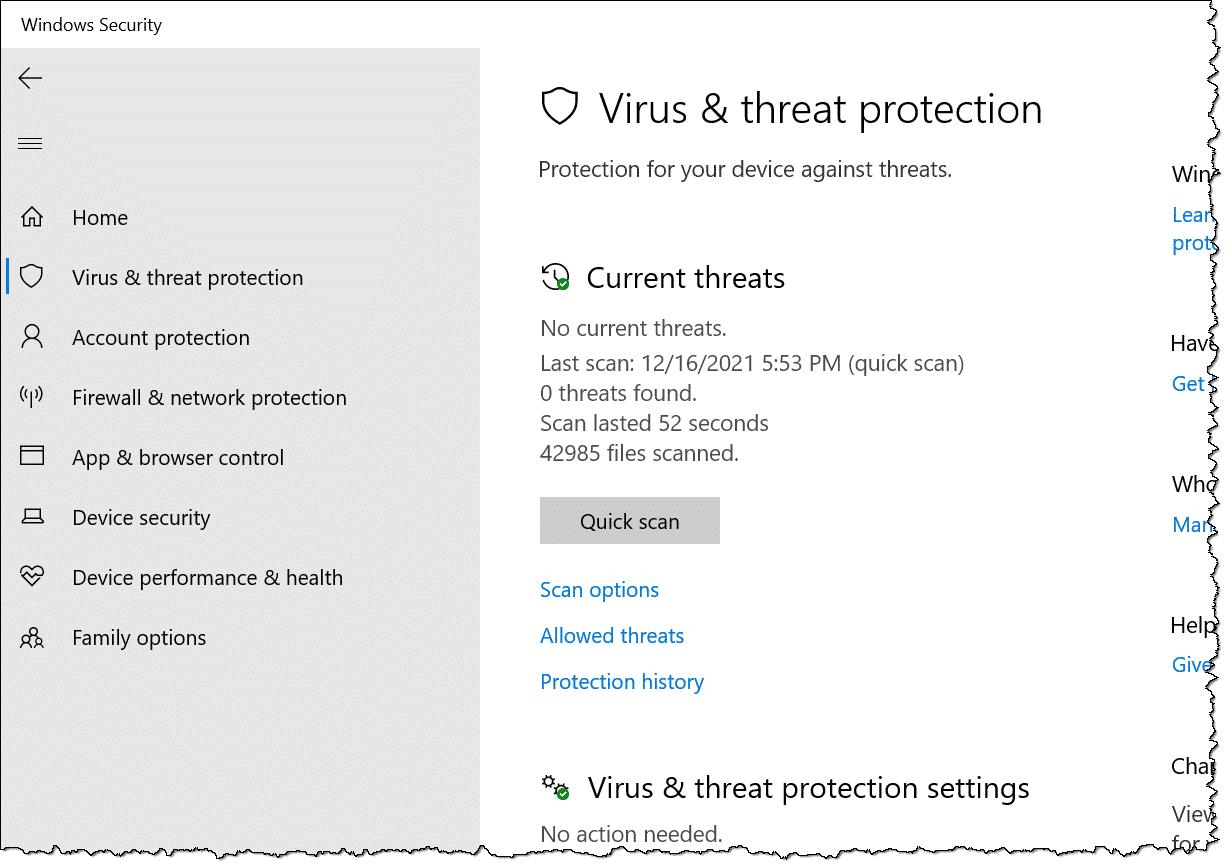Click the Virus & threat protection settings gear icon
The height and width of the screenshot is (866, 1228).
click(555, 787)
